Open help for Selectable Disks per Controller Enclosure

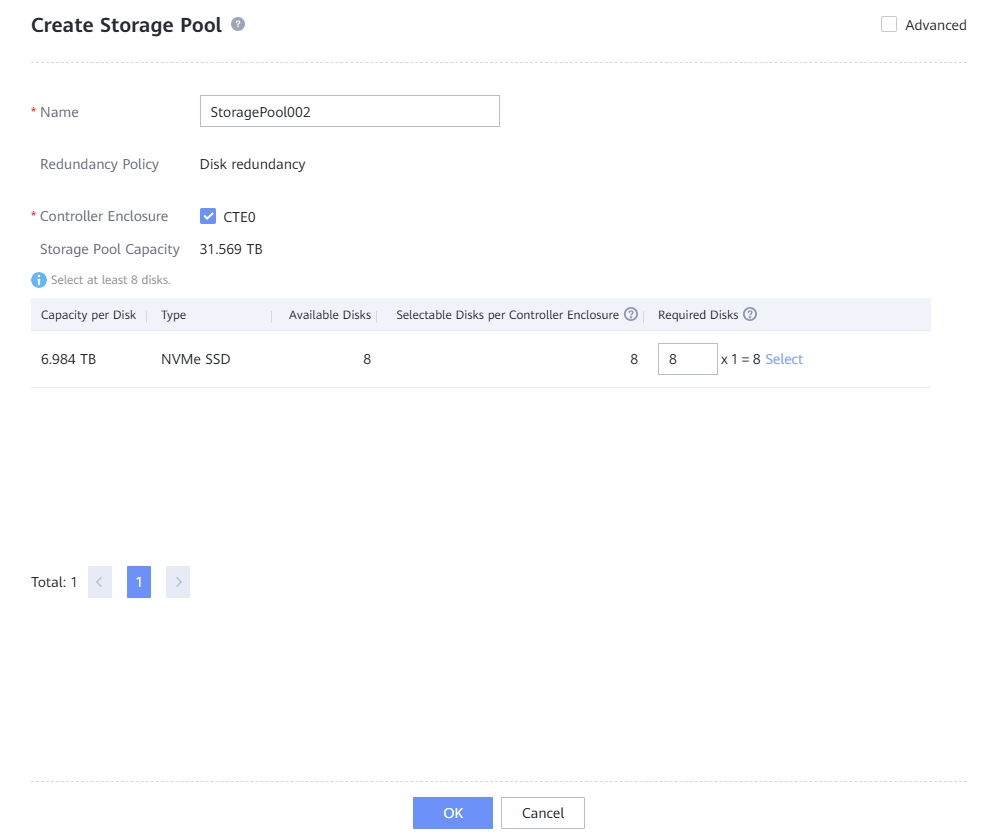(631, 315)
